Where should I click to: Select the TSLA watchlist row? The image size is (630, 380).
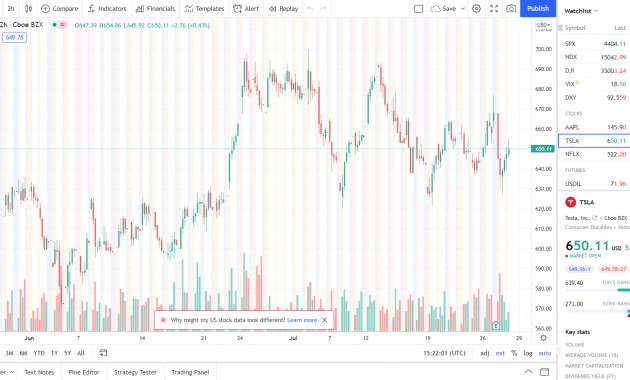pos(595,141)
